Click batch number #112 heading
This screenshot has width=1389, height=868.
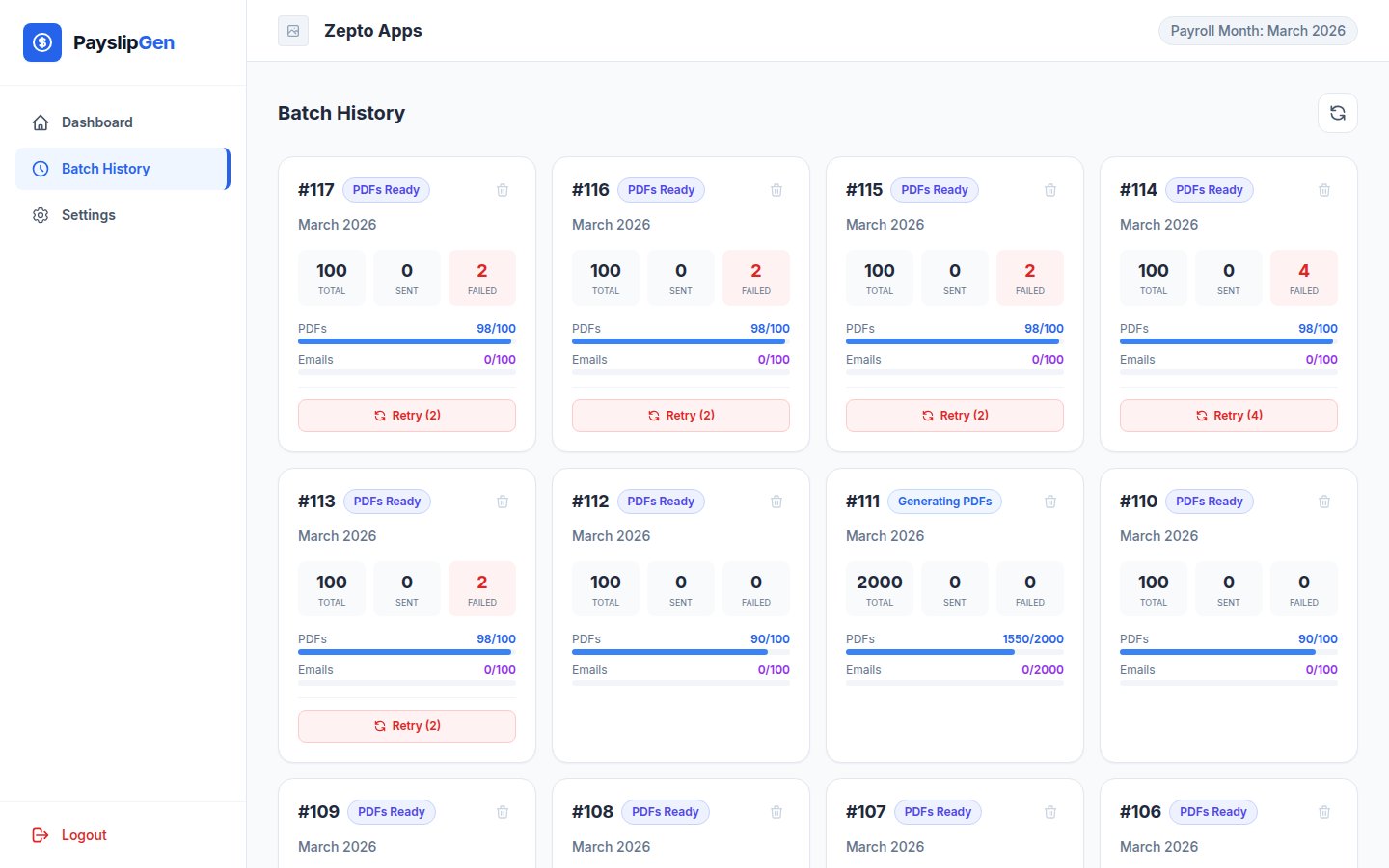click(x=590, y=502)
